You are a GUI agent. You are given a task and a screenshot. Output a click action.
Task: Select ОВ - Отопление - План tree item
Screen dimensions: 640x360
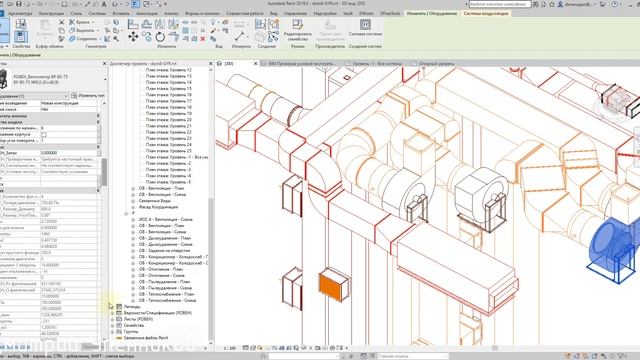pyautogui.click(x=161, y=269)
